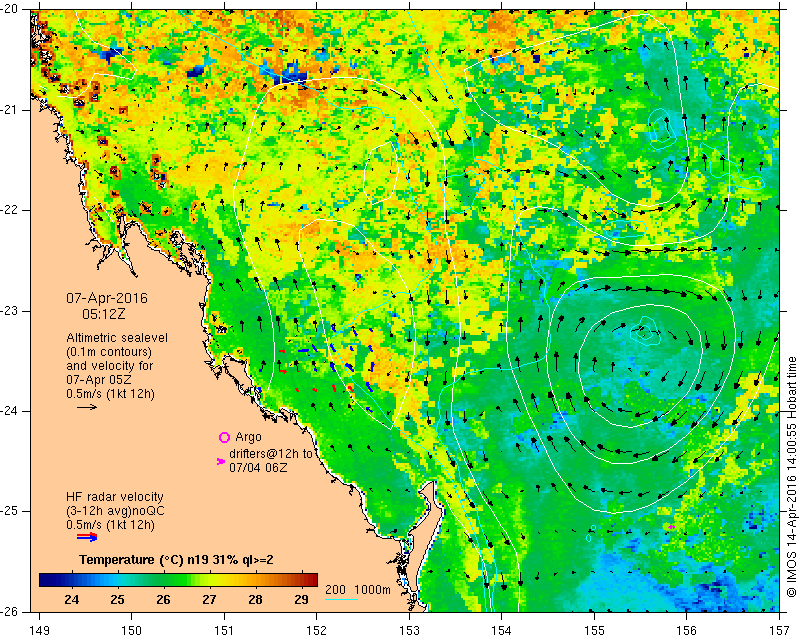Click the colorbar at 26 degrees green

pos(163,579)
